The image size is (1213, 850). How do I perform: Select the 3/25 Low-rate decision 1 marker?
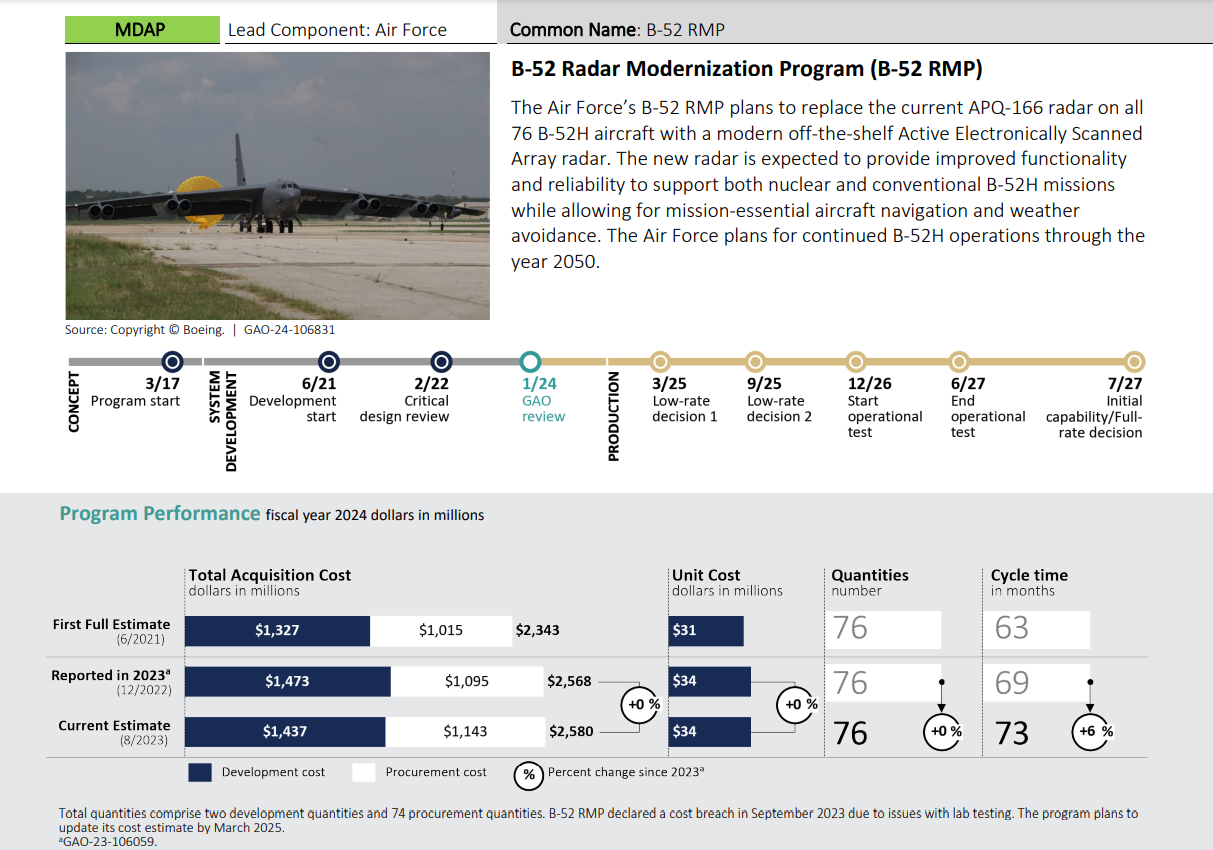point(660,362)
